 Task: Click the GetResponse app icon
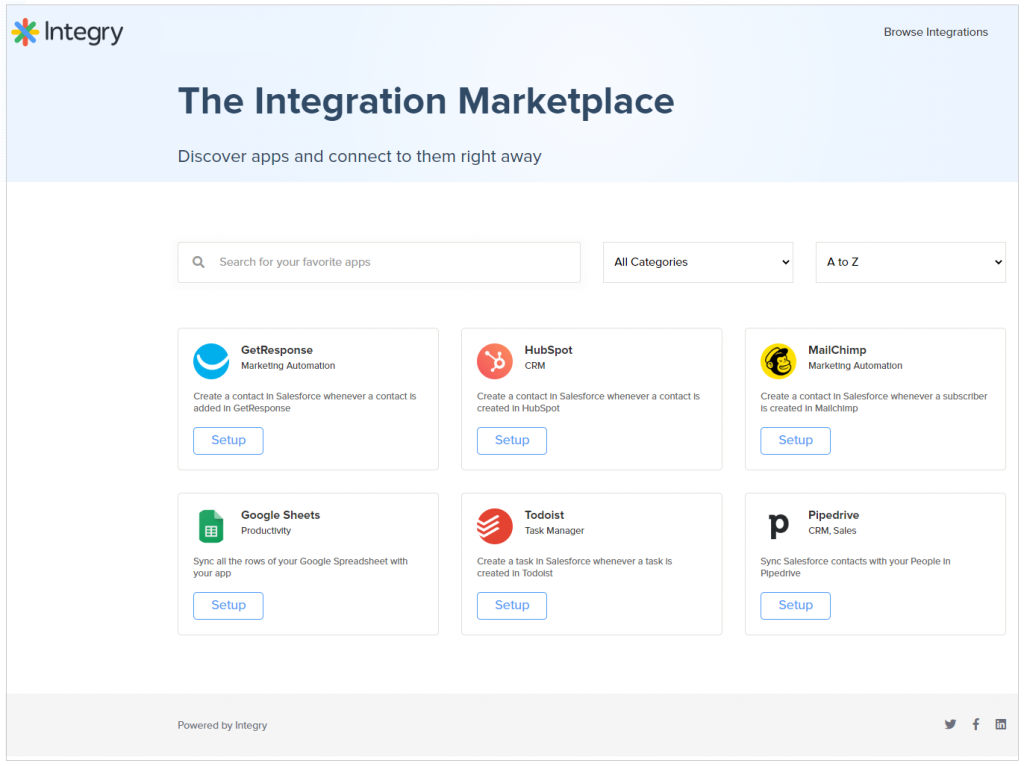[x=211, y=361]
